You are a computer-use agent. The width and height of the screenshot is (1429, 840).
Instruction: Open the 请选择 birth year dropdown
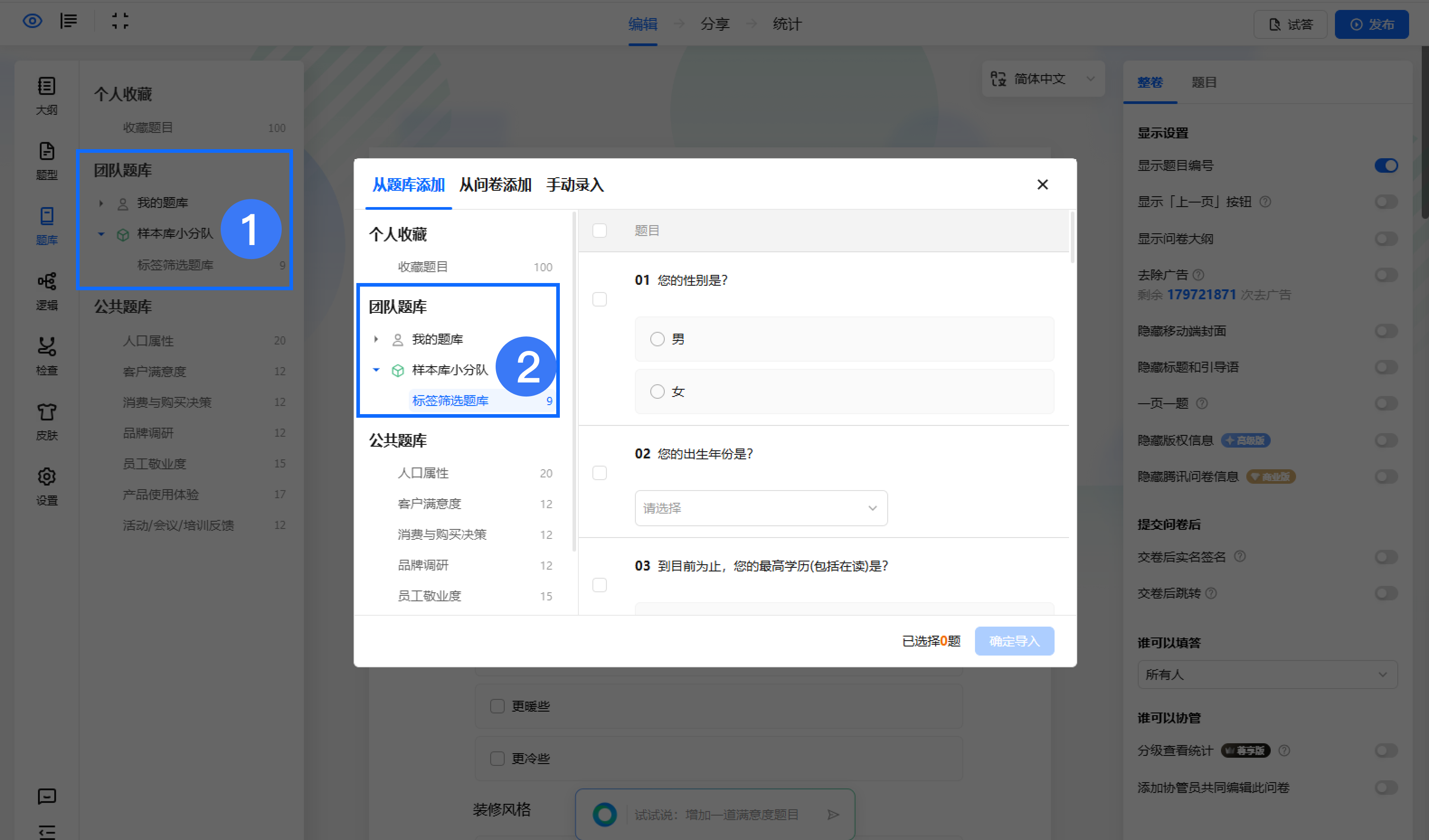point(761,508)
